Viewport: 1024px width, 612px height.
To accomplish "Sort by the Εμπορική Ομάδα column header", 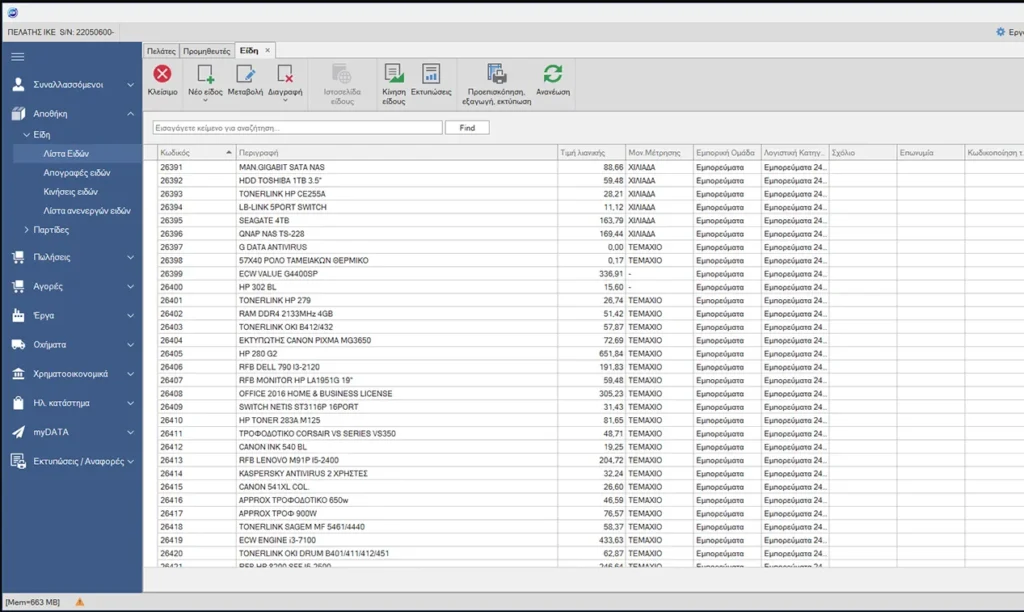I will click(x=727, y=153).
